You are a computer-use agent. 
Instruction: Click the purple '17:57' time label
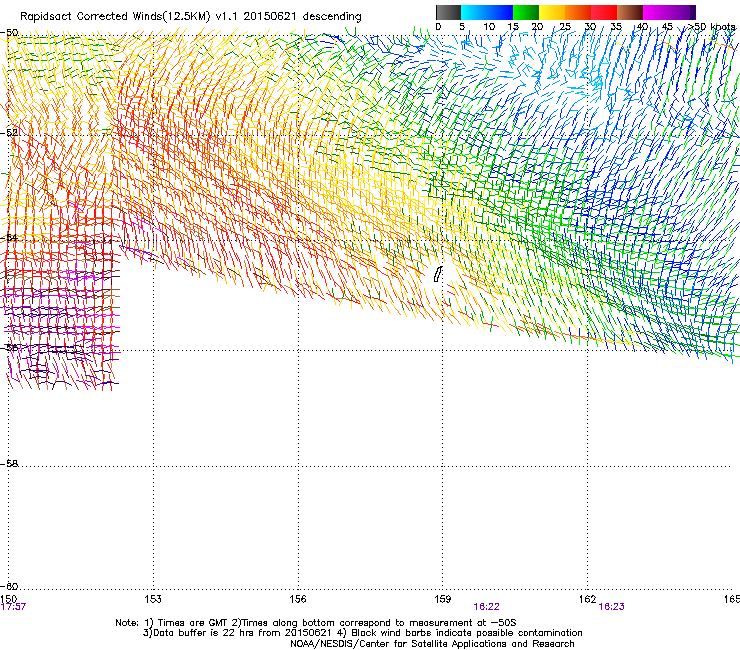pos(13,607)
